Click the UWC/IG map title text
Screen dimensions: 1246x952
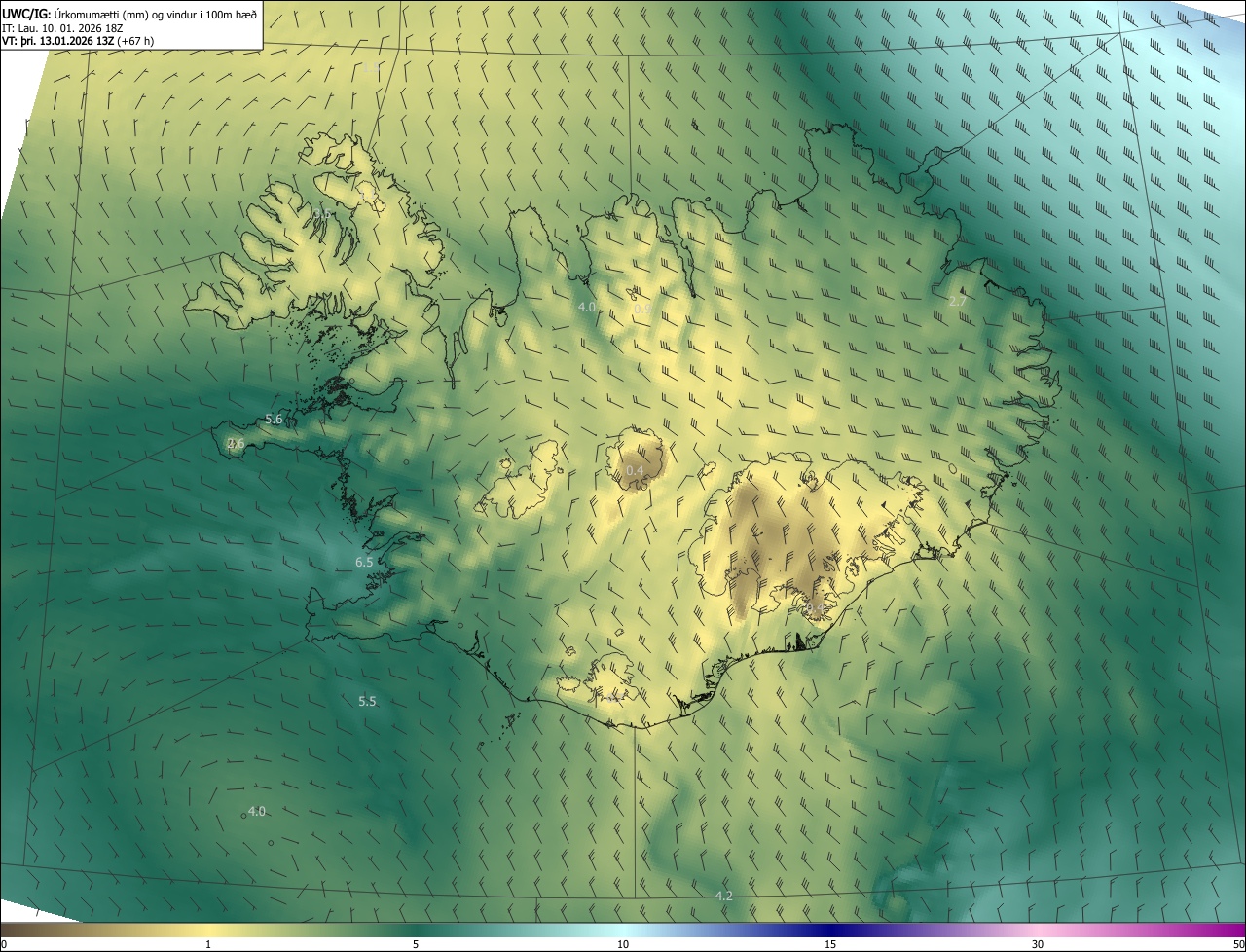(x=129, y=14)
